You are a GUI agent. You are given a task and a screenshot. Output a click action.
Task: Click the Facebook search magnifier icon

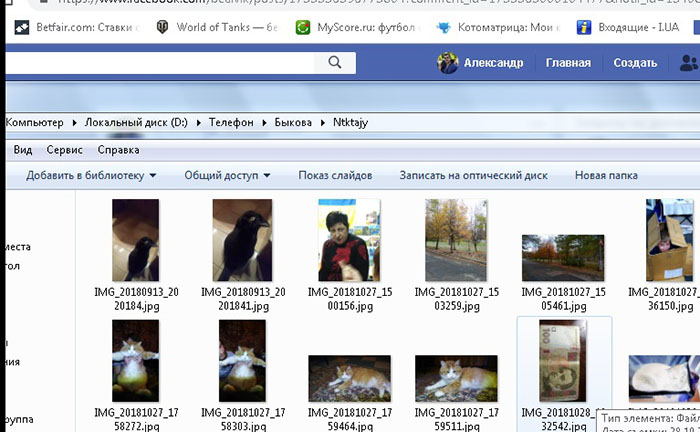coord(334,63)
